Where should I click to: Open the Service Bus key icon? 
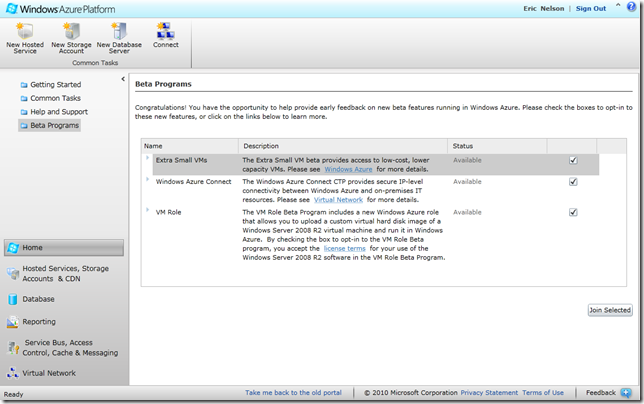pyautogui.click(x=13, y=348)
